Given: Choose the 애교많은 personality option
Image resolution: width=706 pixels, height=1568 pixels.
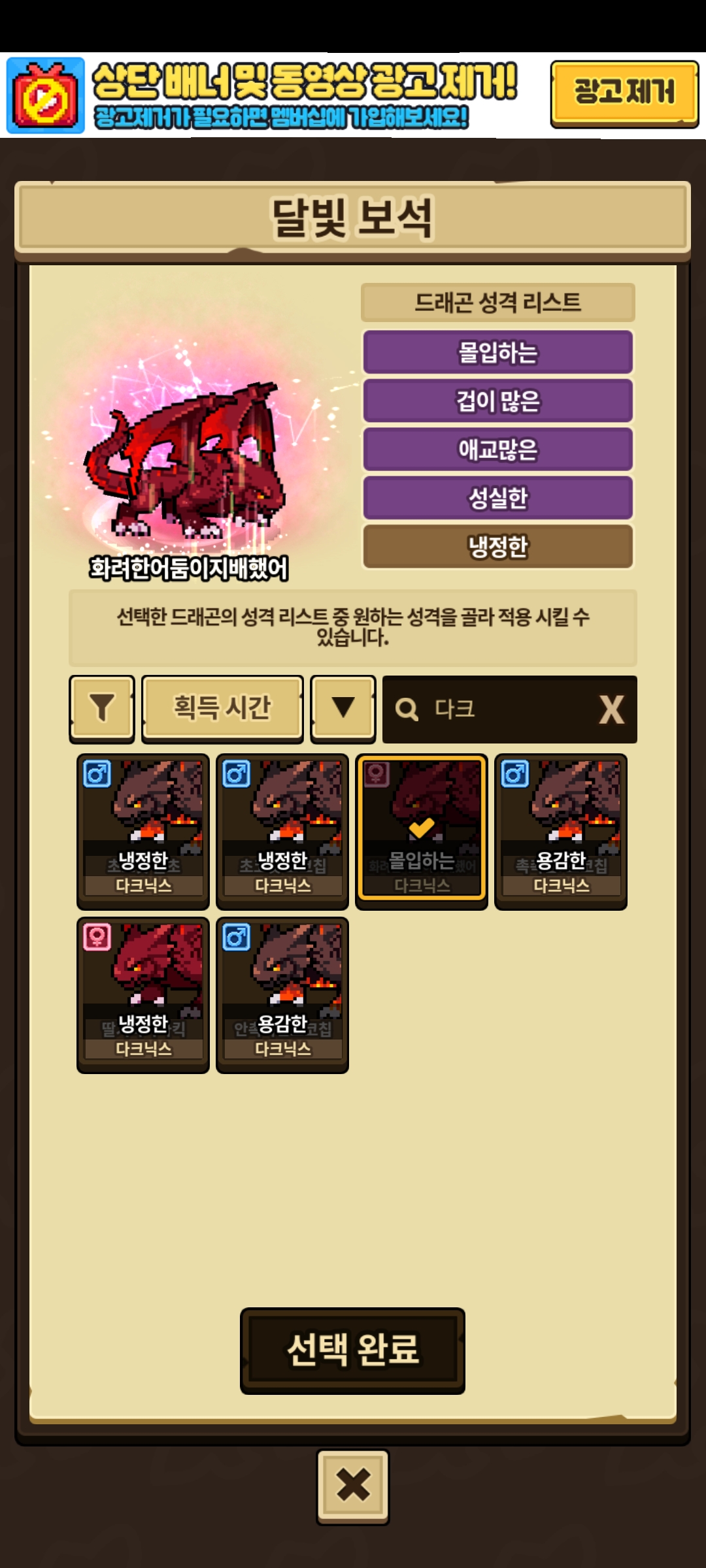Looking at the screenshot, I should coord(498,449).
